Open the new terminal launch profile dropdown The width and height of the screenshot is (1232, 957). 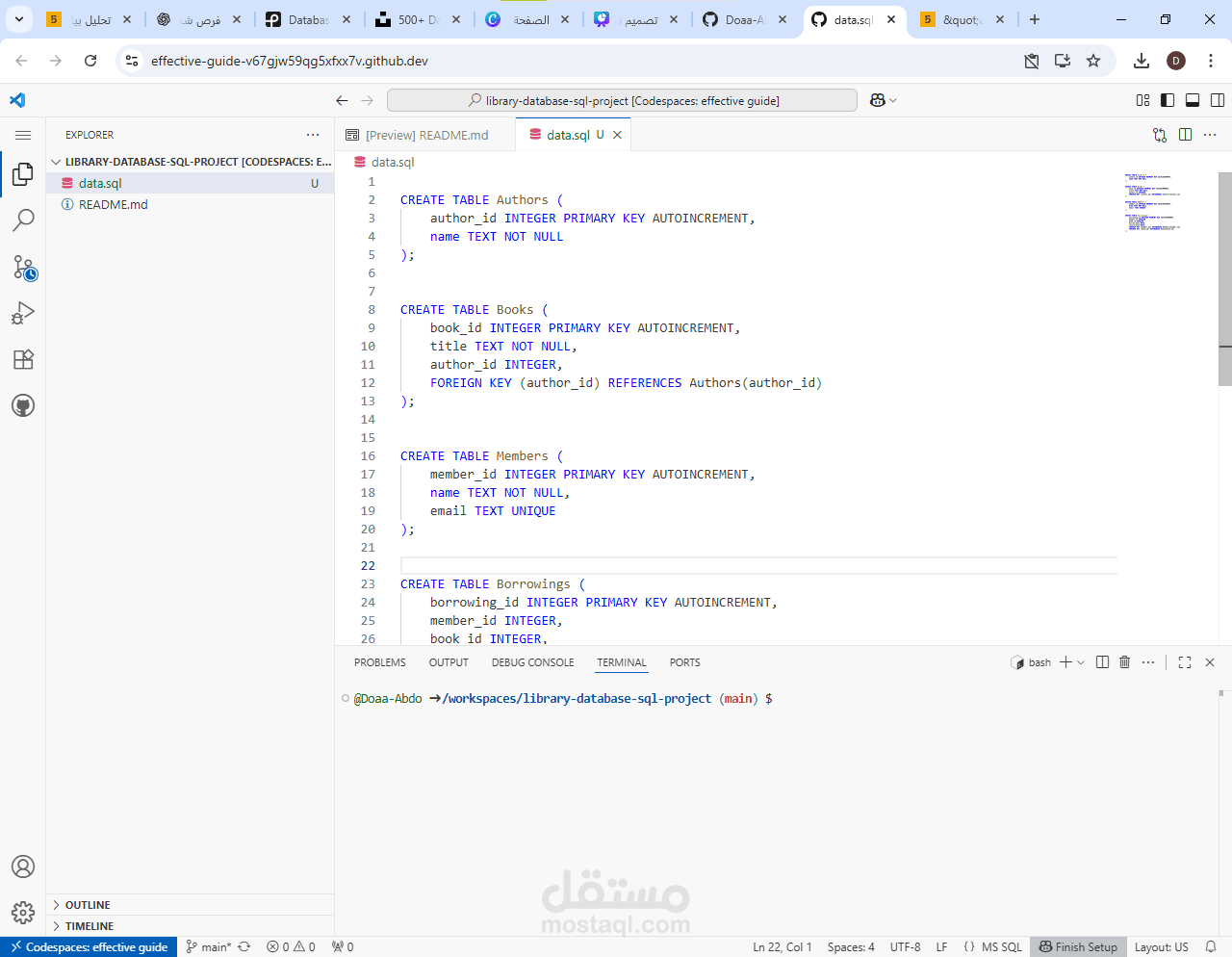1081,662
